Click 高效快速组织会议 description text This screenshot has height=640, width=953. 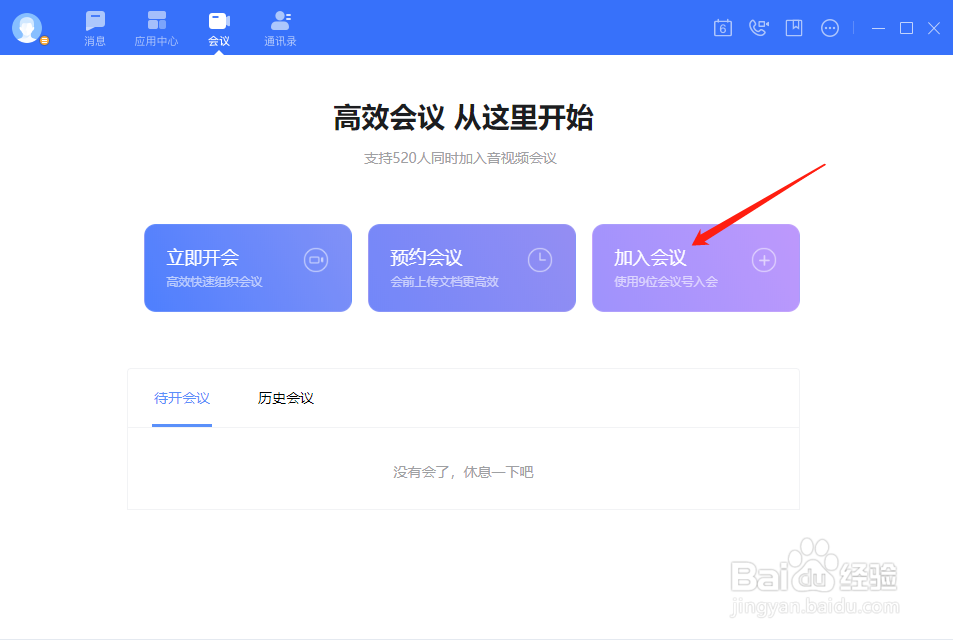[215, 282]
